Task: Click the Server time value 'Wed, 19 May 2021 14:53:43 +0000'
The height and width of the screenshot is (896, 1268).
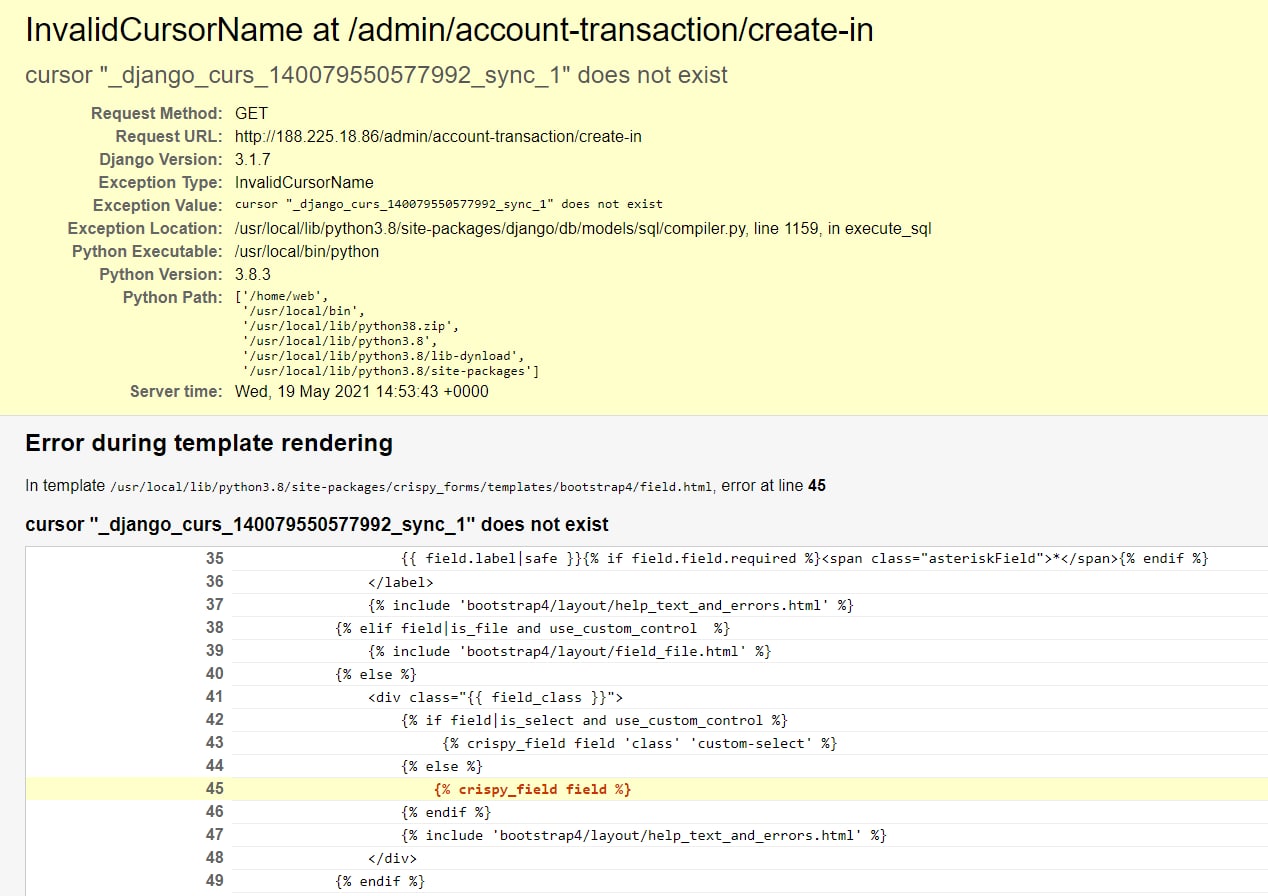Action: (362, 392)
